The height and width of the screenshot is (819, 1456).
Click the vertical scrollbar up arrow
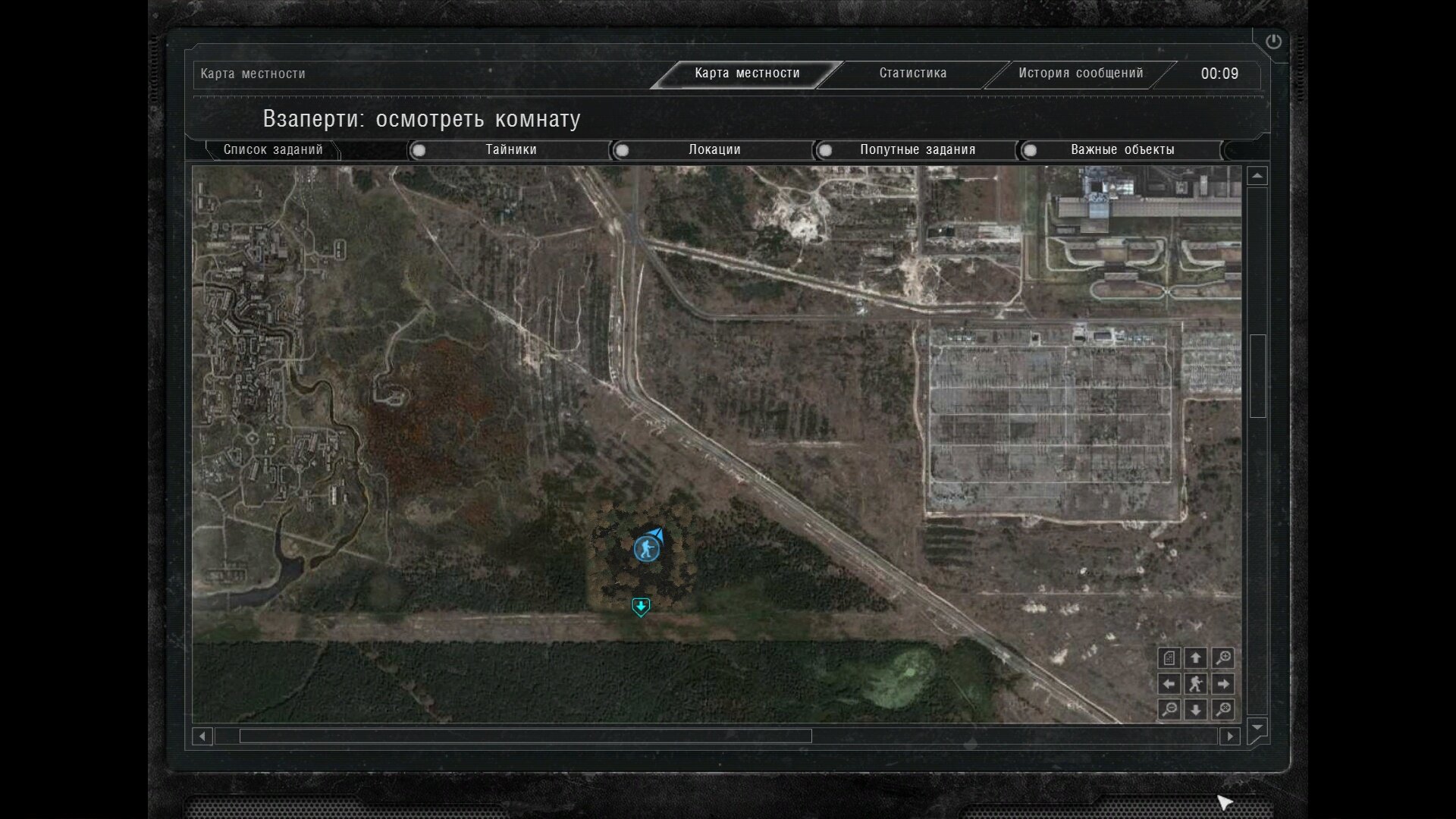point(1257,176)
